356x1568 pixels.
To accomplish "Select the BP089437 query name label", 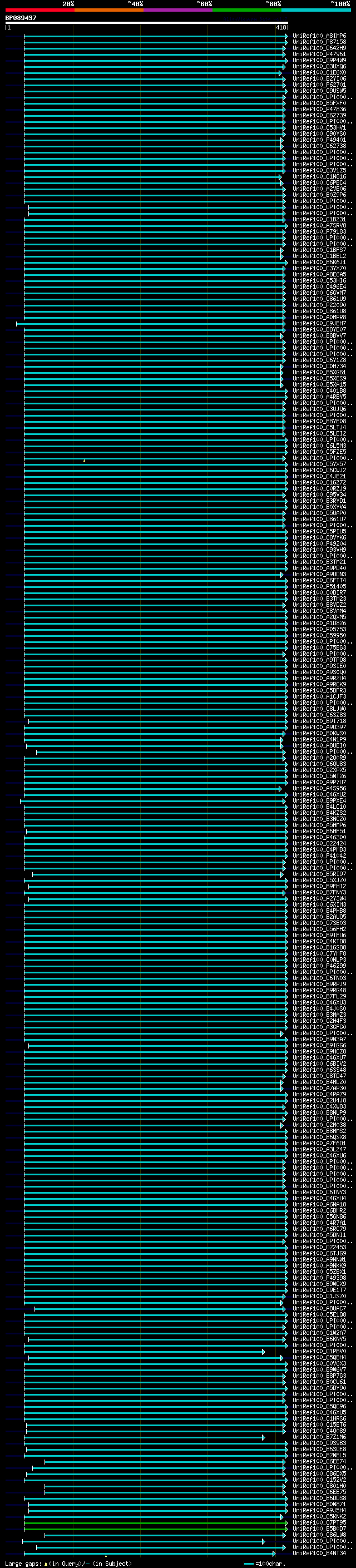I will click(x=21, y=18).
